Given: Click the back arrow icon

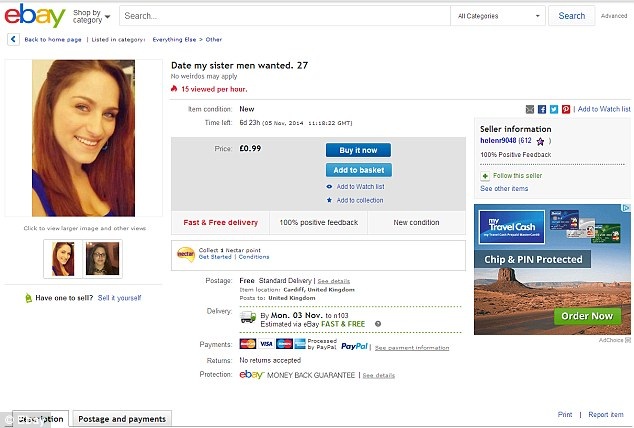Looking at the screenshot, I should (x=13, y=39).
